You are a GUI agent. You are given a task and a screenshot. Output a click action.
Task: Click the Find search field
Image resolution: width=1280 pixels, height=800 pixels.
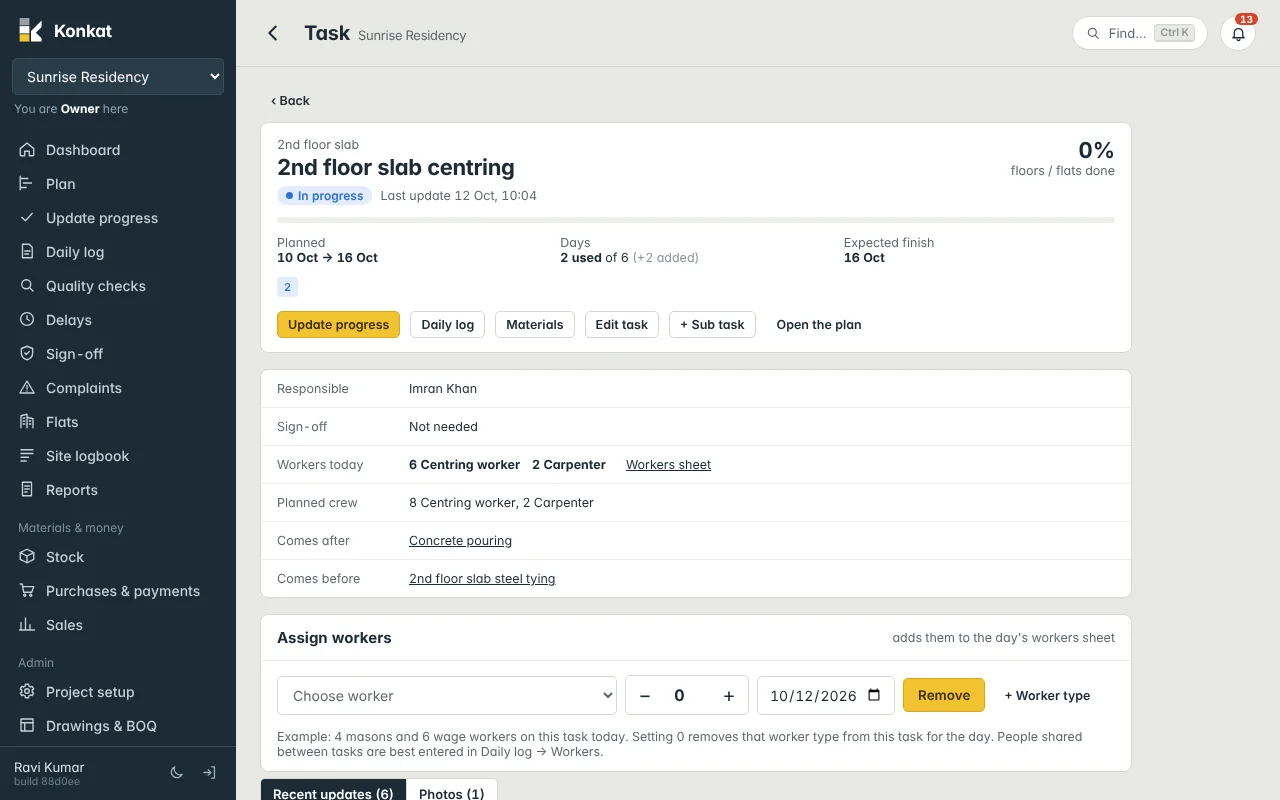pyautogui.click(x=1140, y=33)
